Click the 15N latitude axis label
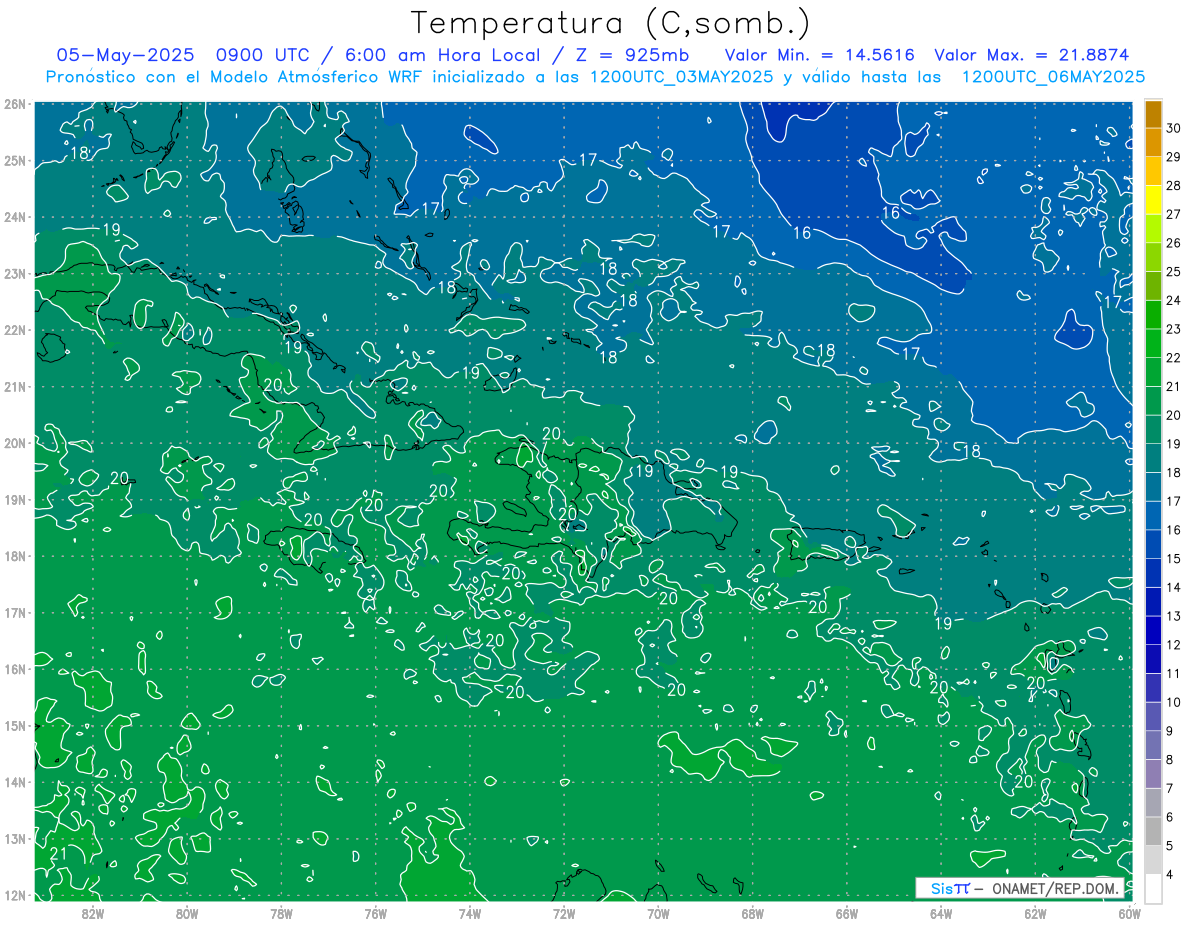The height and width of the screenshot is (927, 1200). tap(15, 725)
